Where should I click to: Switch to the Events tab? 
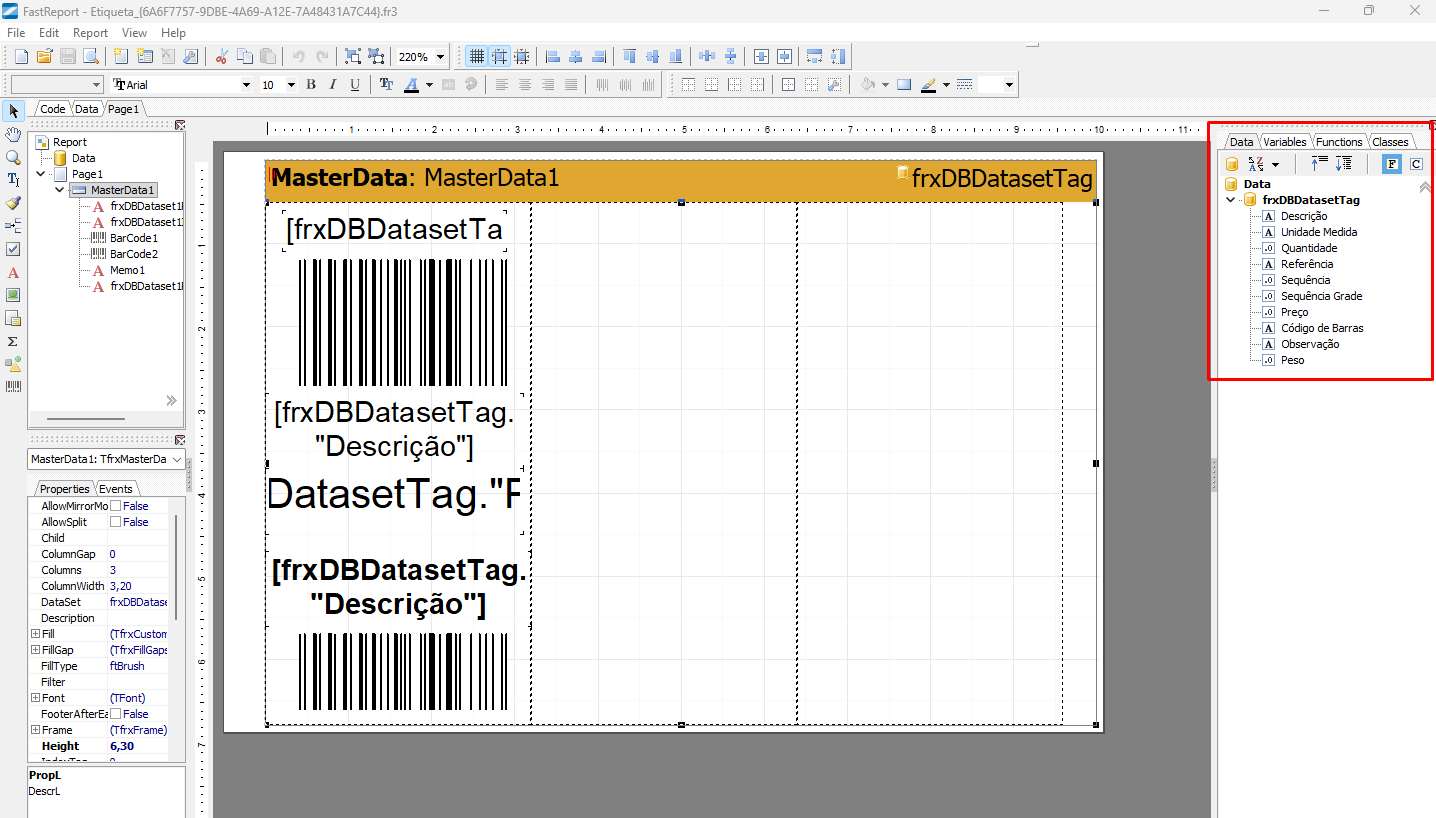(115, 489)
